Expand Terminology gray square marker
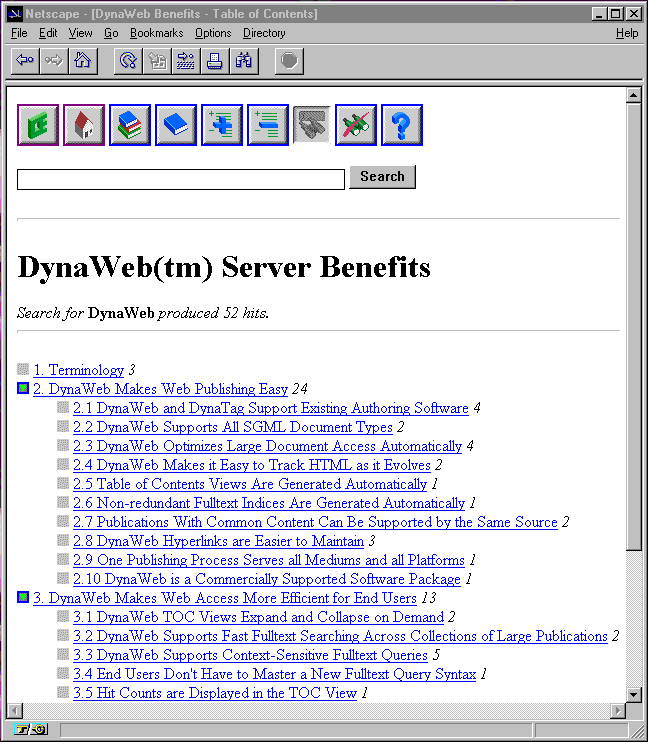The width and height of the screenshot is (648, 742). pos(23,369)
